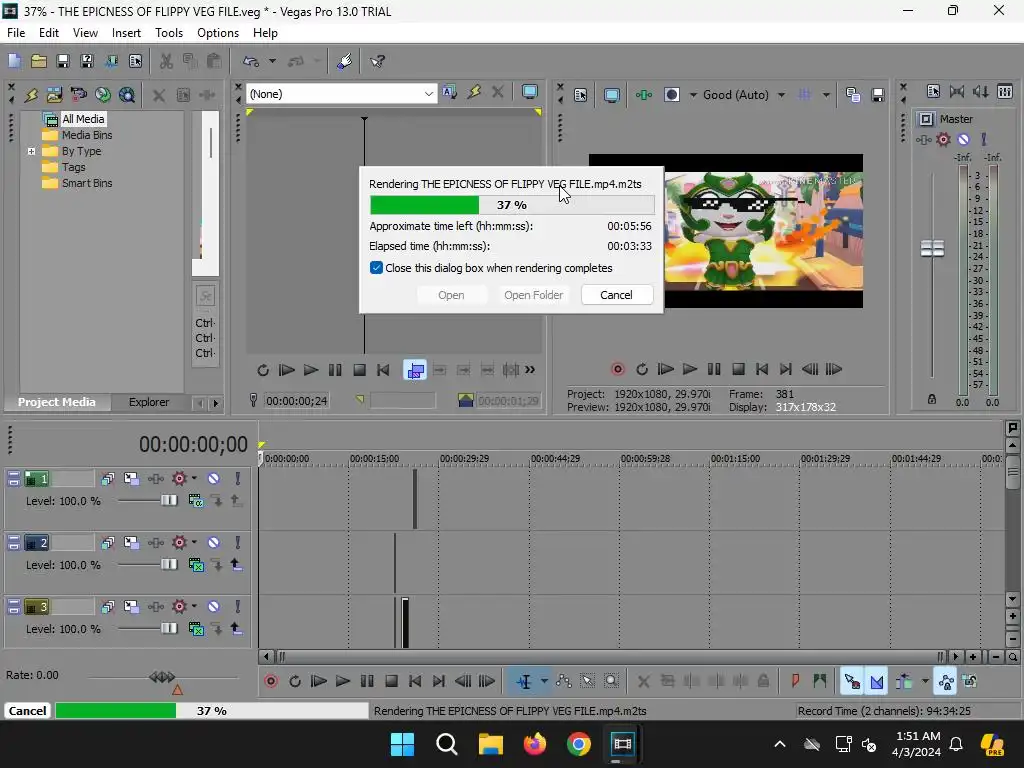Click the Insert Region icon in timeline toolbar

point(820,681)
